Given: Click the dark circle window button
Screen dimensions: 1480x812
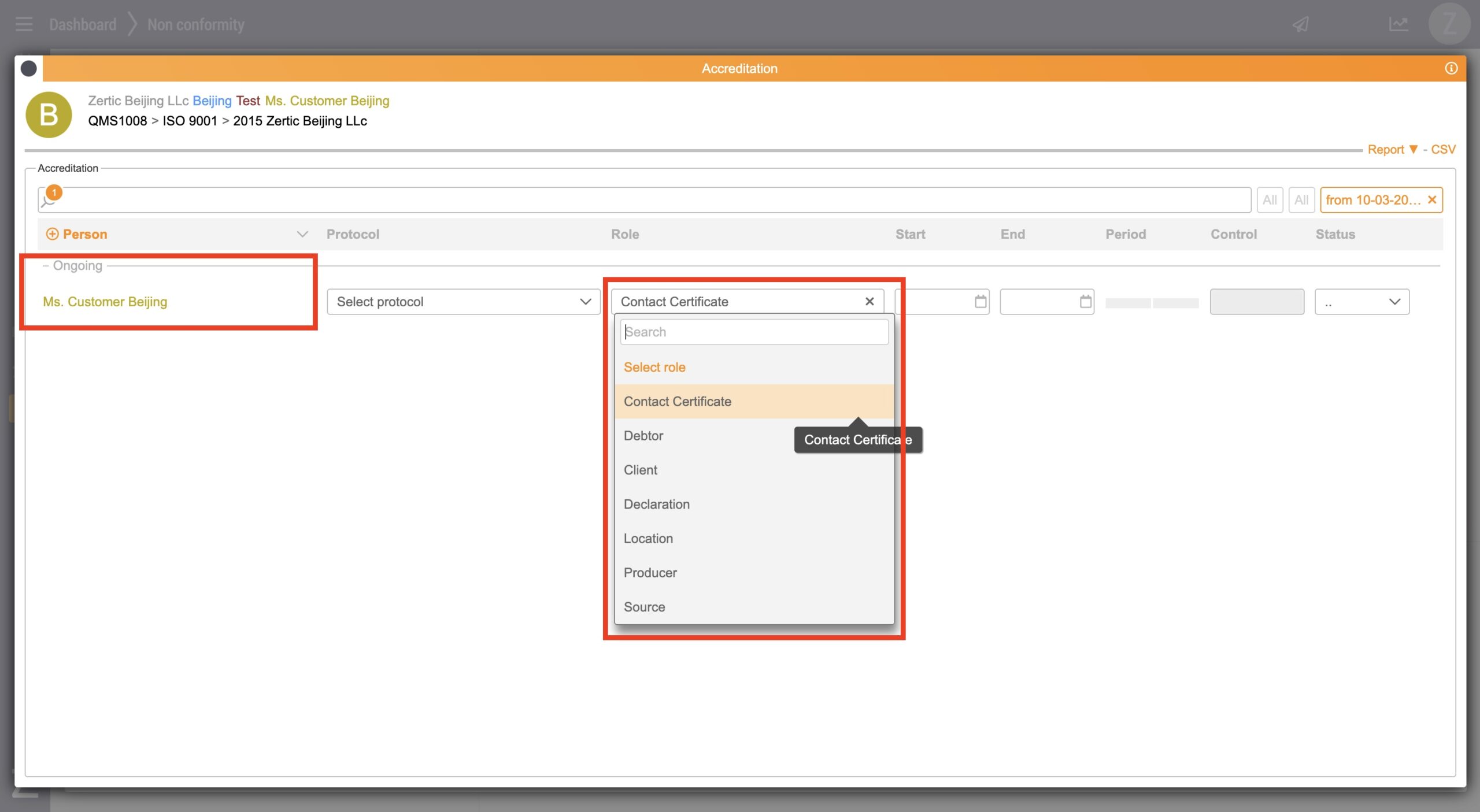Looking at the screenshot, I should (x=29, y=68).
